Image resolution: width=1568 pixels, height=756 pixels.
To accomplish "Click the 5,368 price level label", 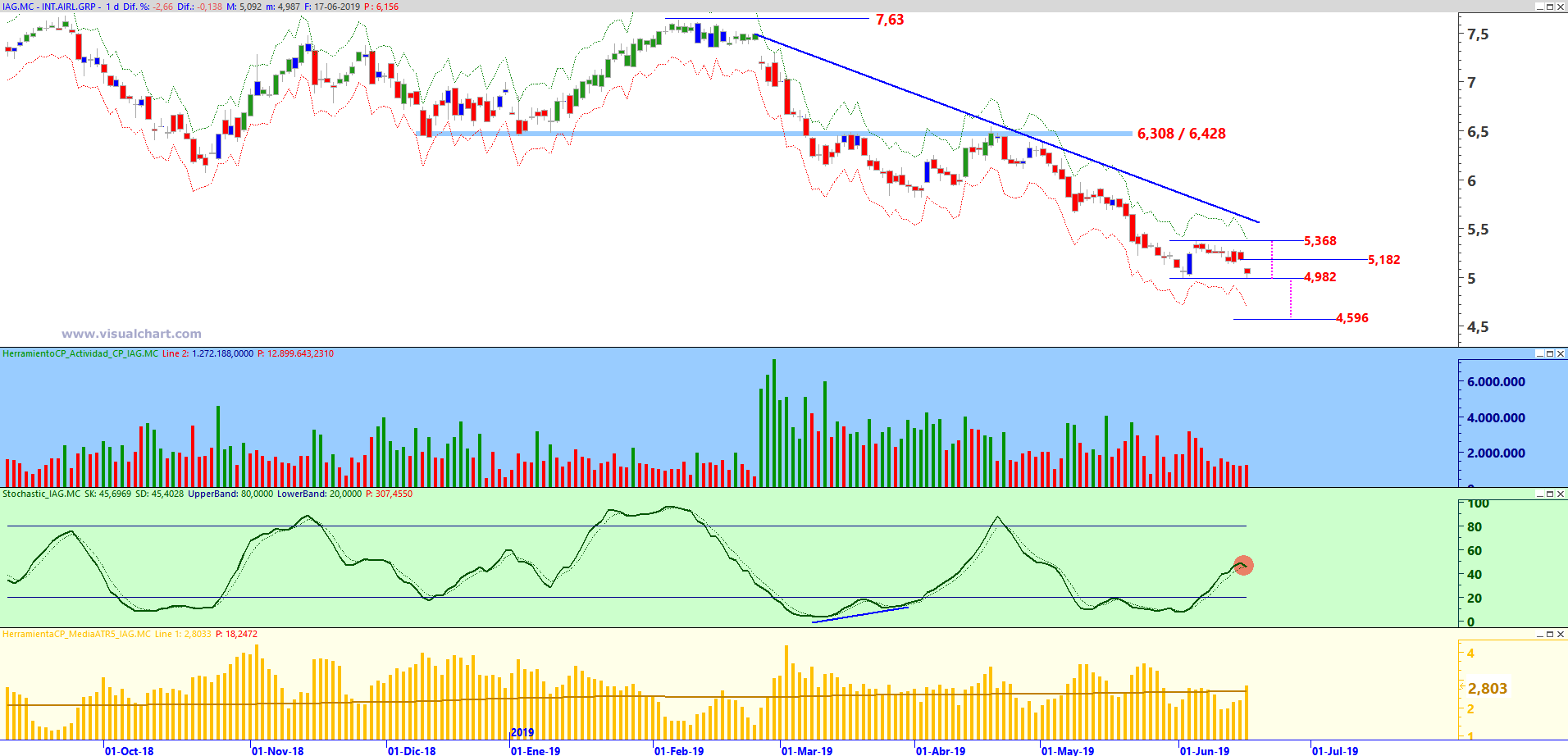I will pyautogui.click(x=1320, y=241).
